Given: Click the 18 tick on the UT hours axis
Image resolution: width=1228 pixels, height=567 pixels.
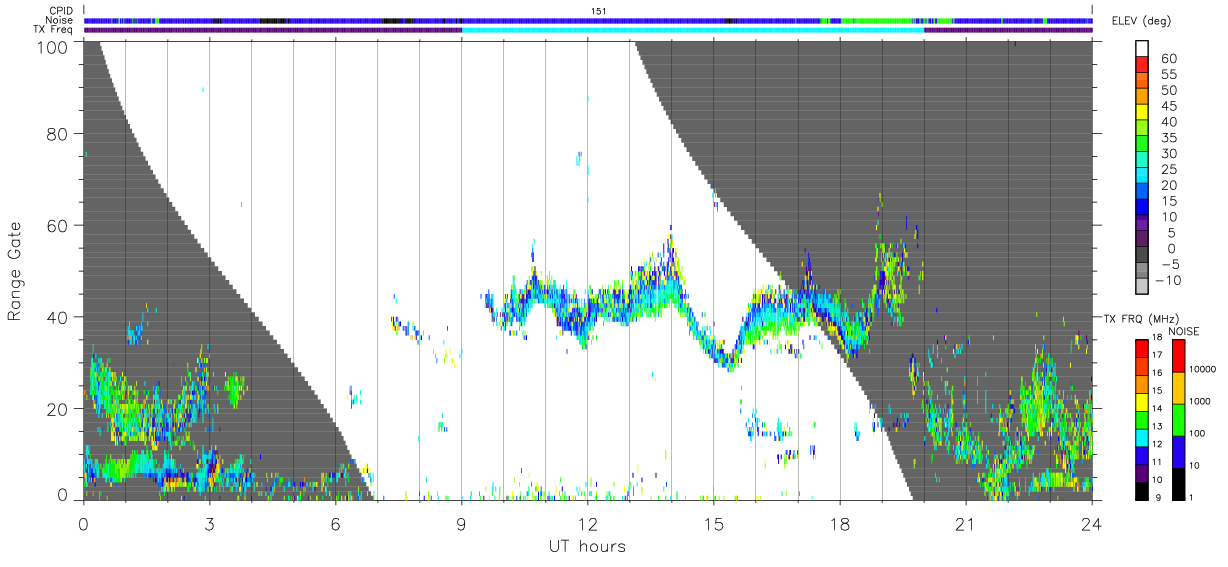Looking at the screenshot, I should point(839,524).
